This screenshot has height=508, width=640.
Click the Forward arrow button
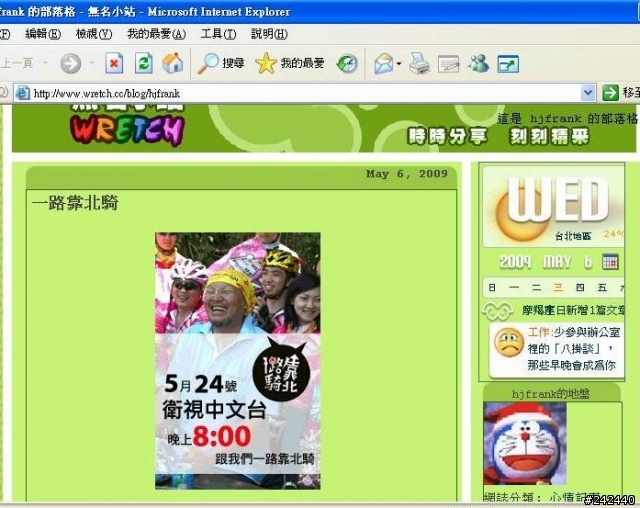click(x=71, y=63)
